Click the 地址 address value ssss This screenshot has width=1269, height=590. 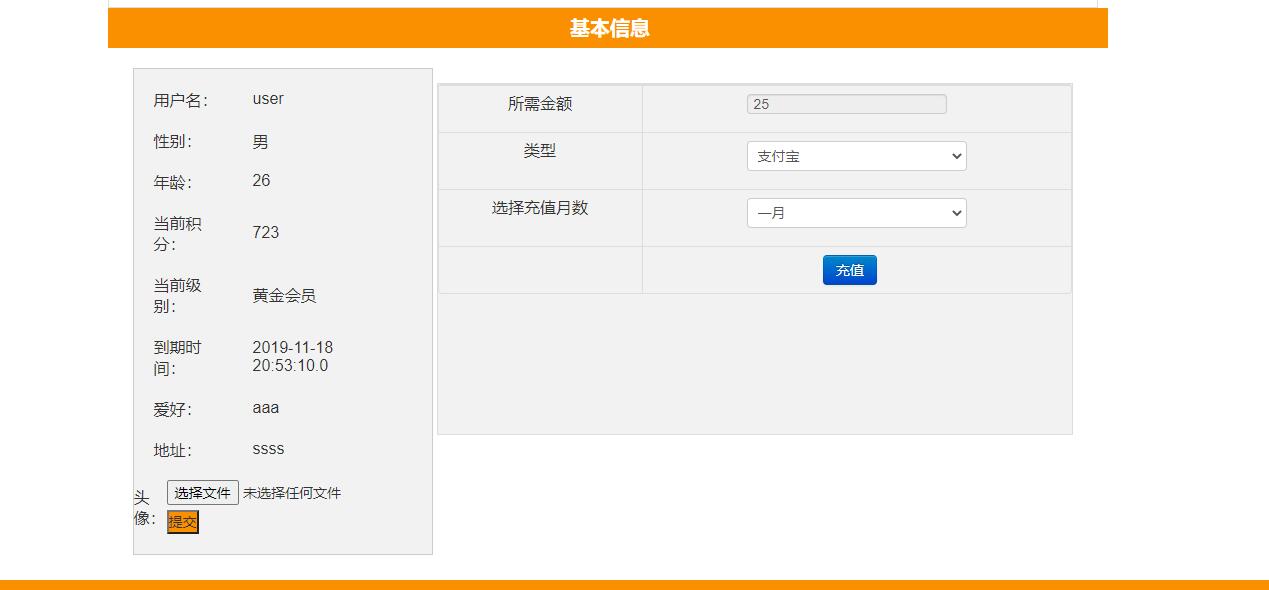point(268,449)
